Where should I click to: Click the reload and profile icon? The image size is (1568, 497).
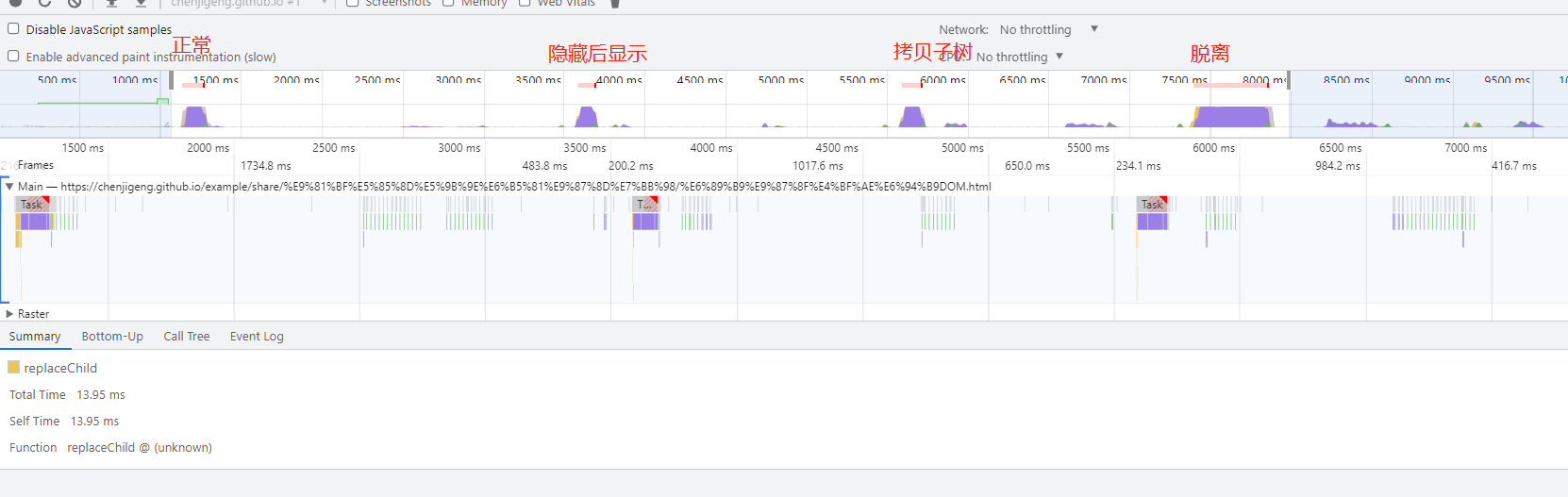click(44, 3)
